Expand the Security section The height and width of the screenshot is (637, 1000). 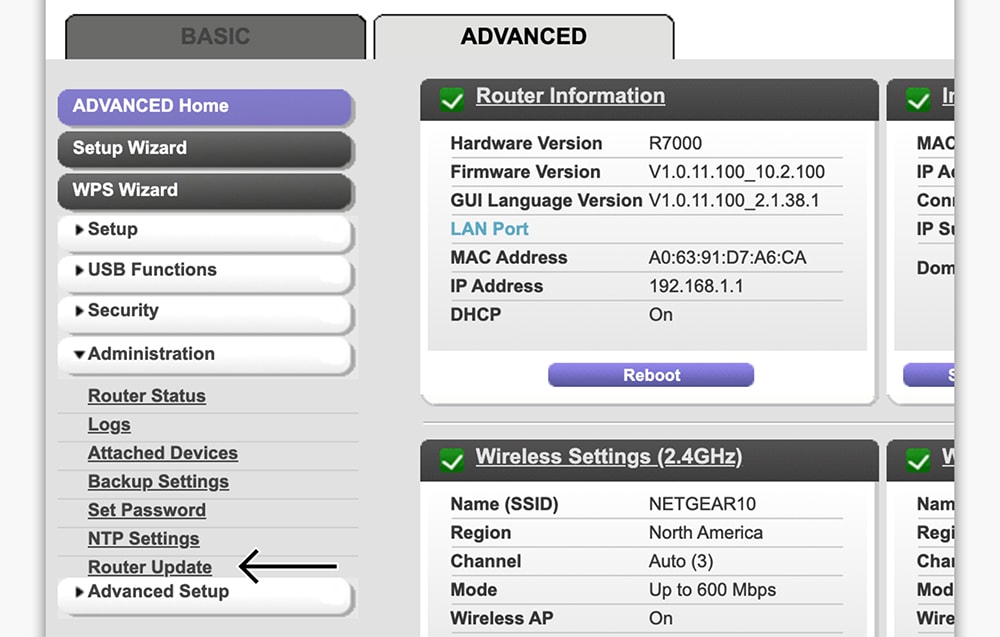[x=205, y=314]
